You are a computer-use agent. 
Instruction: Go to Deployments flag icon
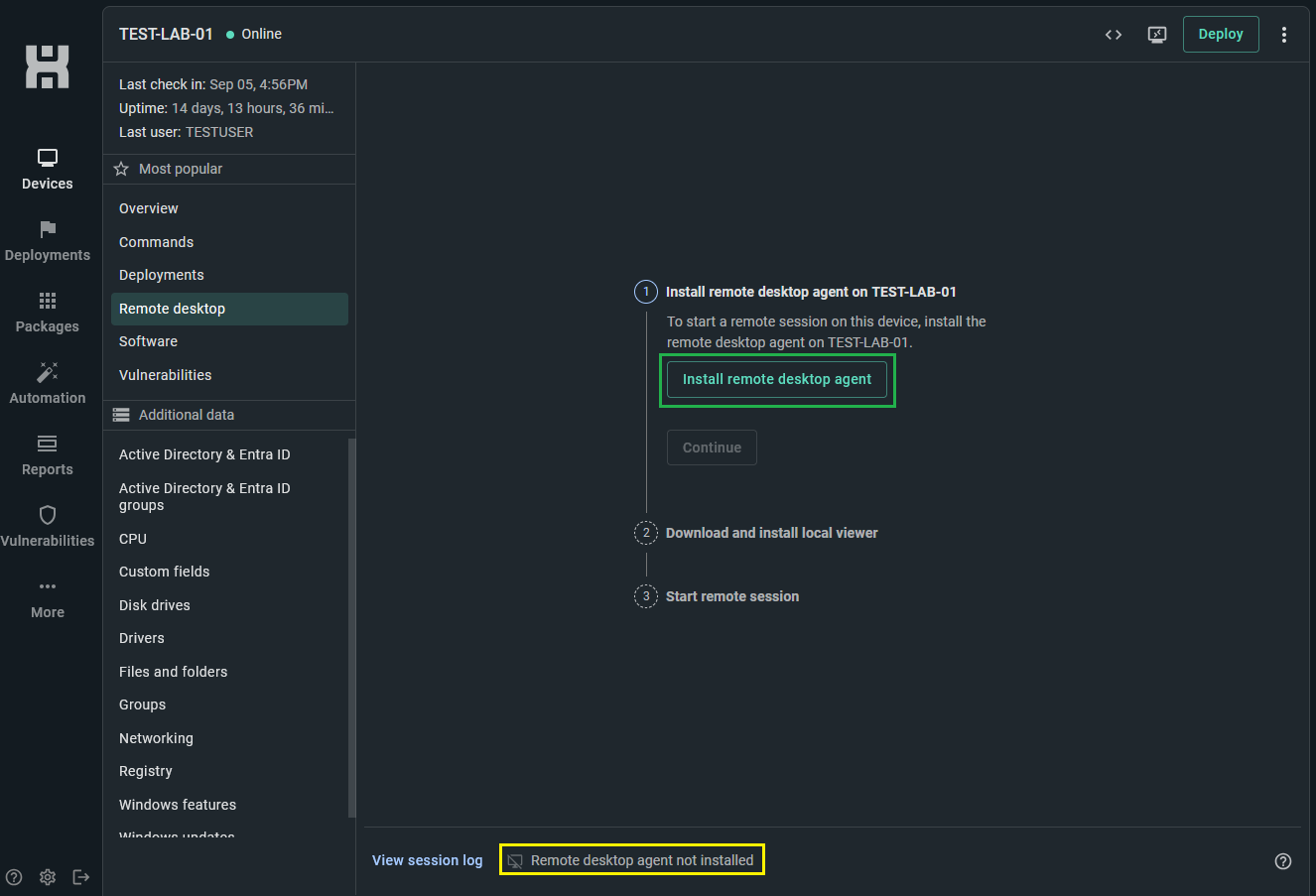48,229
